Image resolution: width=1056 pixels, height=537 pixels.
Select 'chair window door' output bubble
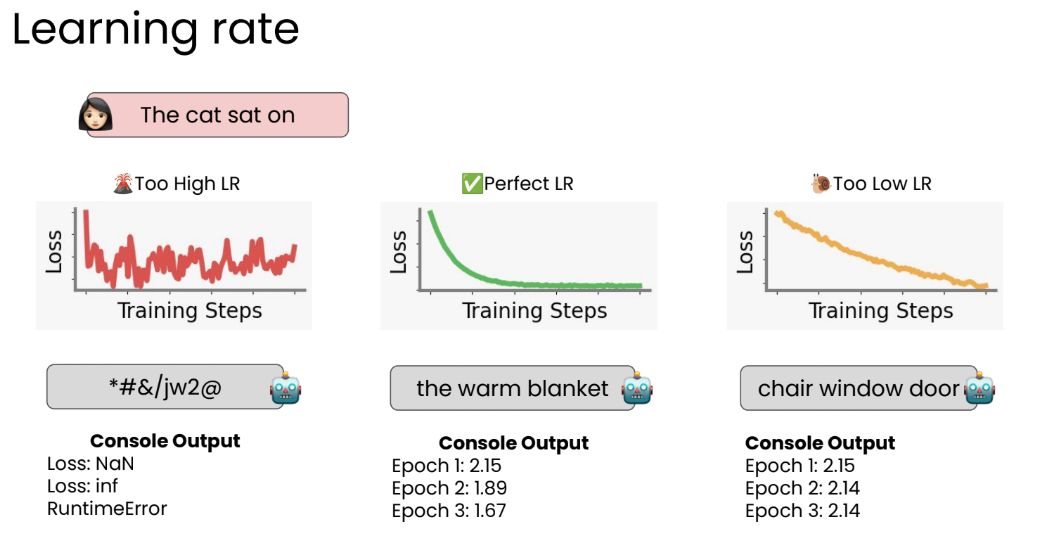tap(859, 388)
